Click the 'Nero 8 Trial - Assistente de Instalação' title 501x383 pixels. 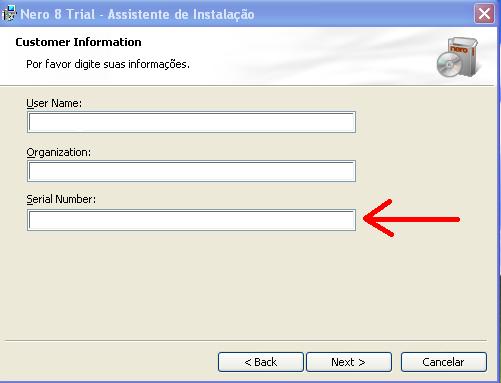click(137, 15)
